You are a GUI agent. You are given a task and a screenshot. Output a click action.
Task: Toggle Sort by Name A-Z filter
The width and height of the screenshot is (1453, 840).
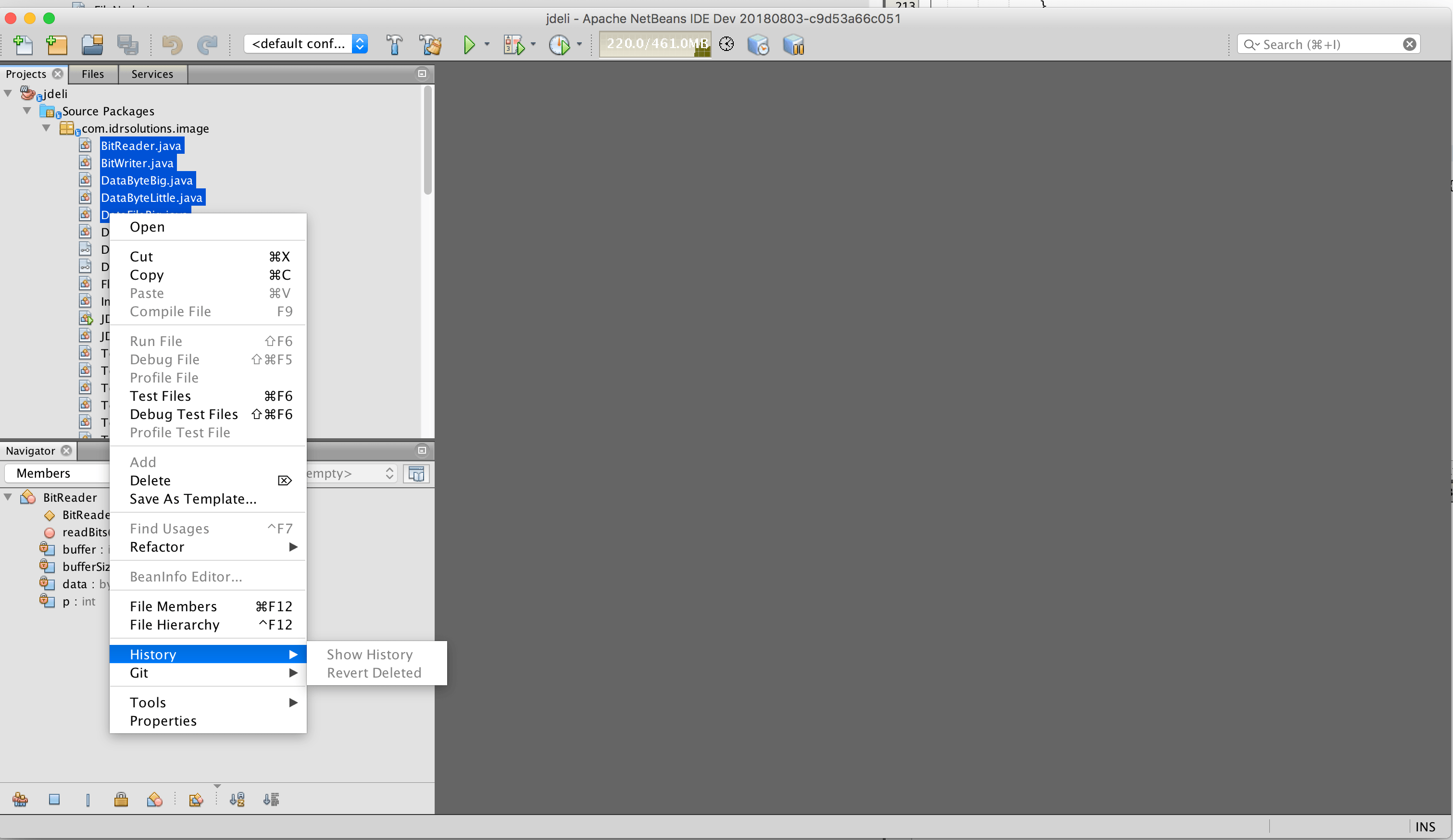237,799
